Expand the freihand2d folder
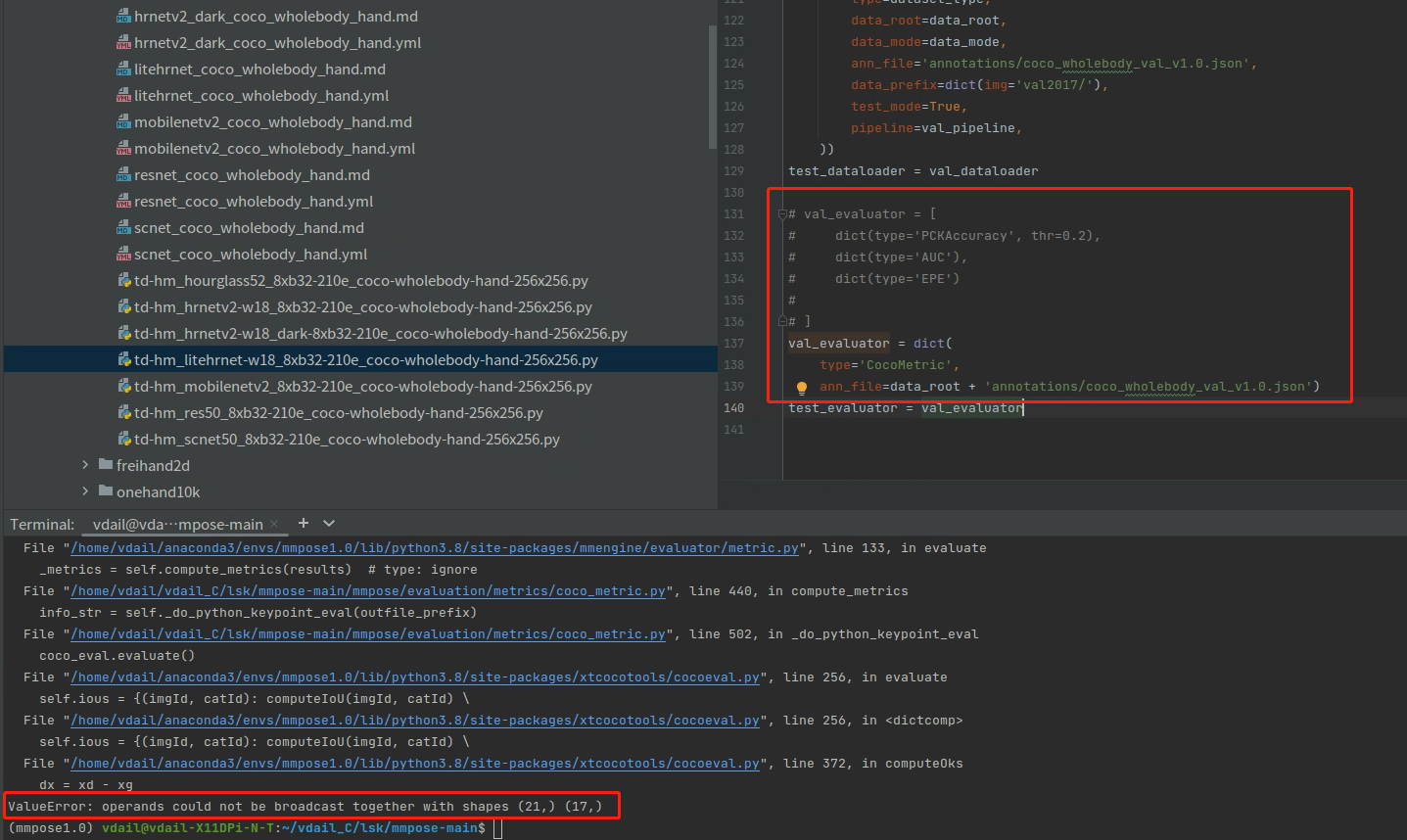This screenshot has height=840, width=1407. click(84, 465)
